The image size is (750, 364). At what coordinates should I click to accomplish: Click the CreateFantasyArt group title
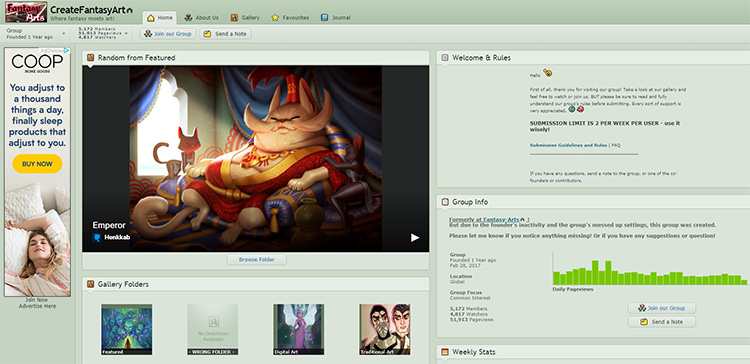pos(88,10)
